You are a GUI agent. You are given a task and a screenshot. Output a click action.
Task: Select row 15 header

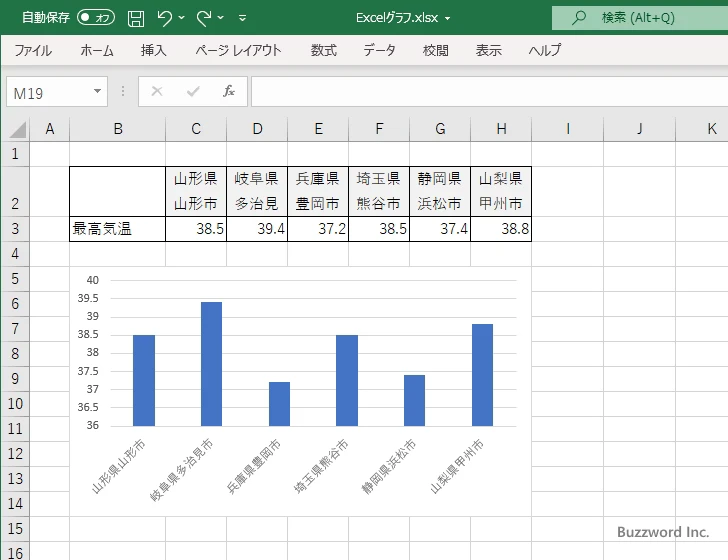tap(15, 528)
